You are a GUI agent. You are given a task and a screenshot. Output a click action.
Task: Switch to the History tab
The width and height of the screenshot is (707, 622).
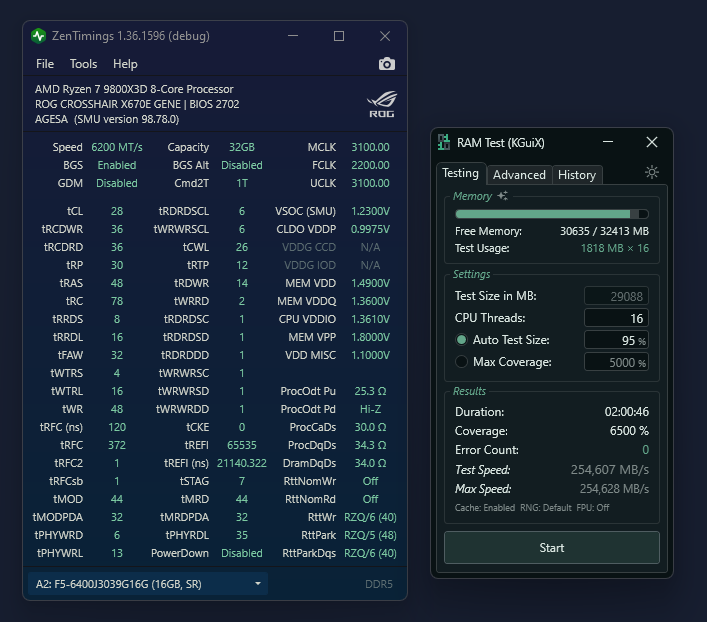pyautogui.click(x=576, y=174)
